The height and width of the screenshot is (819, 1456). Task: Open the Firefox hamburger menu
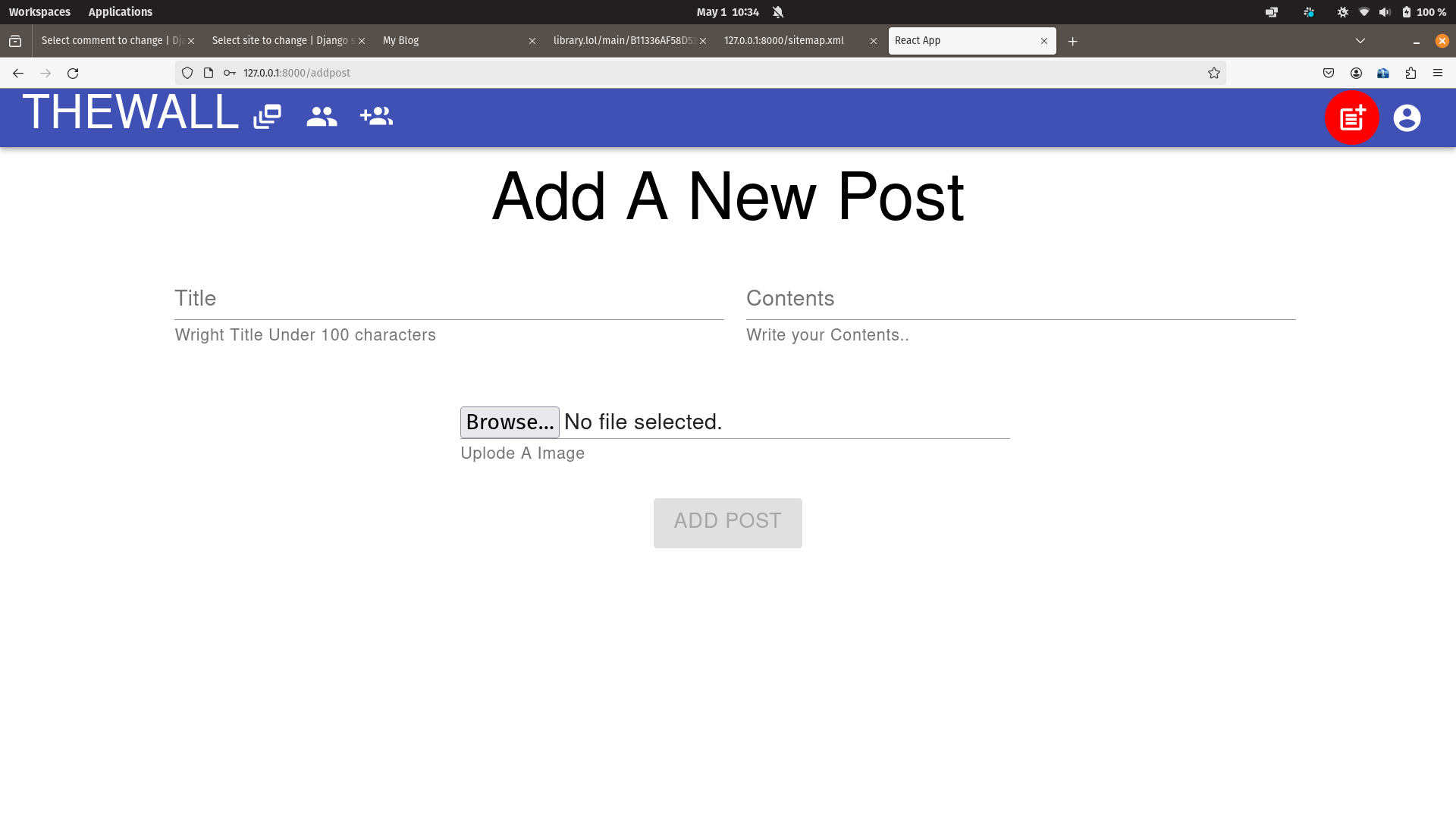click(1438, 73)
